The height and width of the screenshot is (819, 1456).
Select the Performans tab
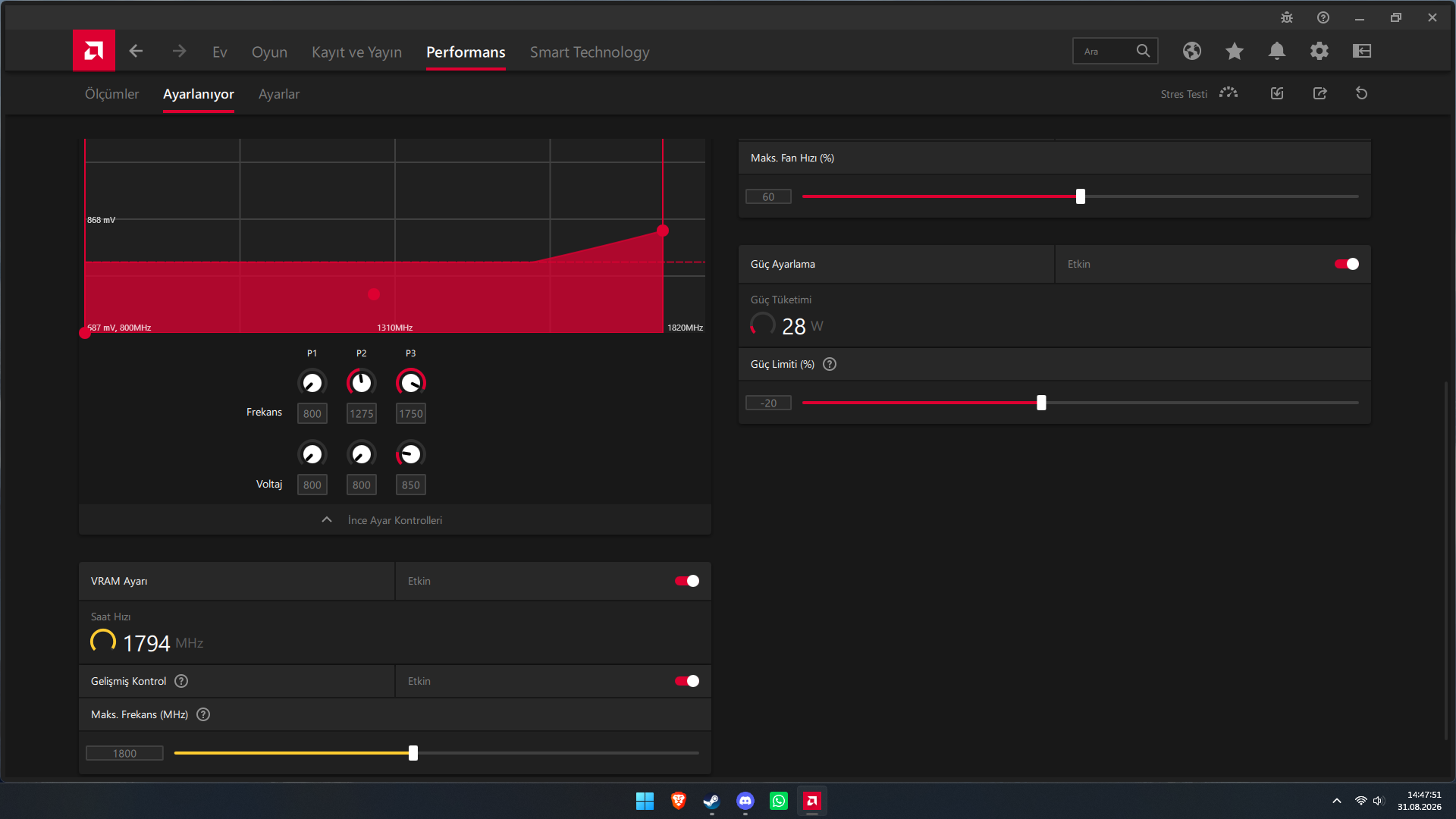[466, 52]
